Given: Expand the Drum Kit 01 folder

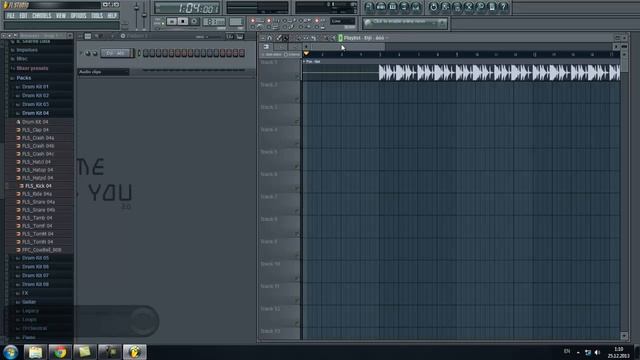Looking at the screenshot, I should (x=35, y=87).
